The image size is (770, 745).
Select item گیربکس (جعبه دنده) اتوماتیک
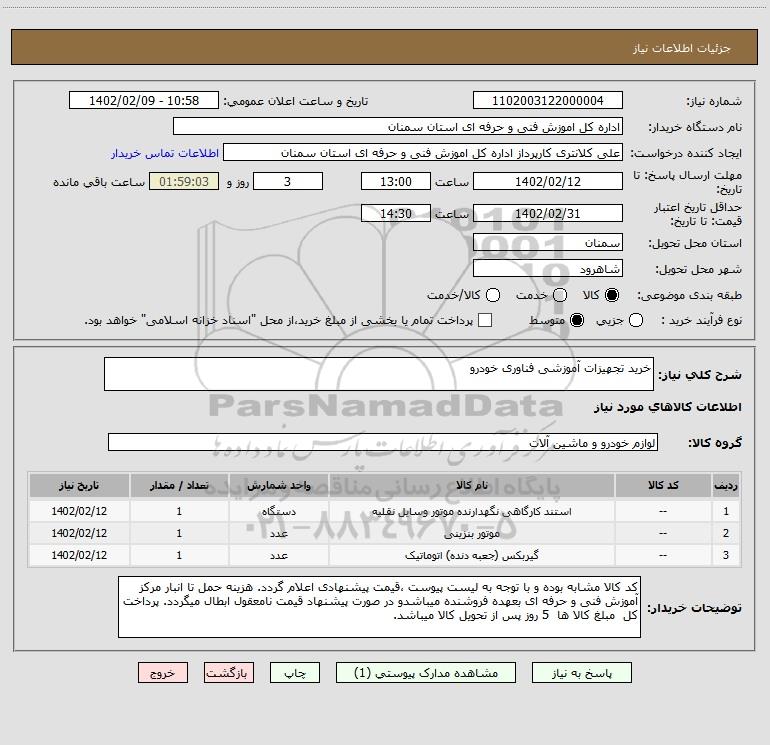pyautogui.click(x=471, y=555)
